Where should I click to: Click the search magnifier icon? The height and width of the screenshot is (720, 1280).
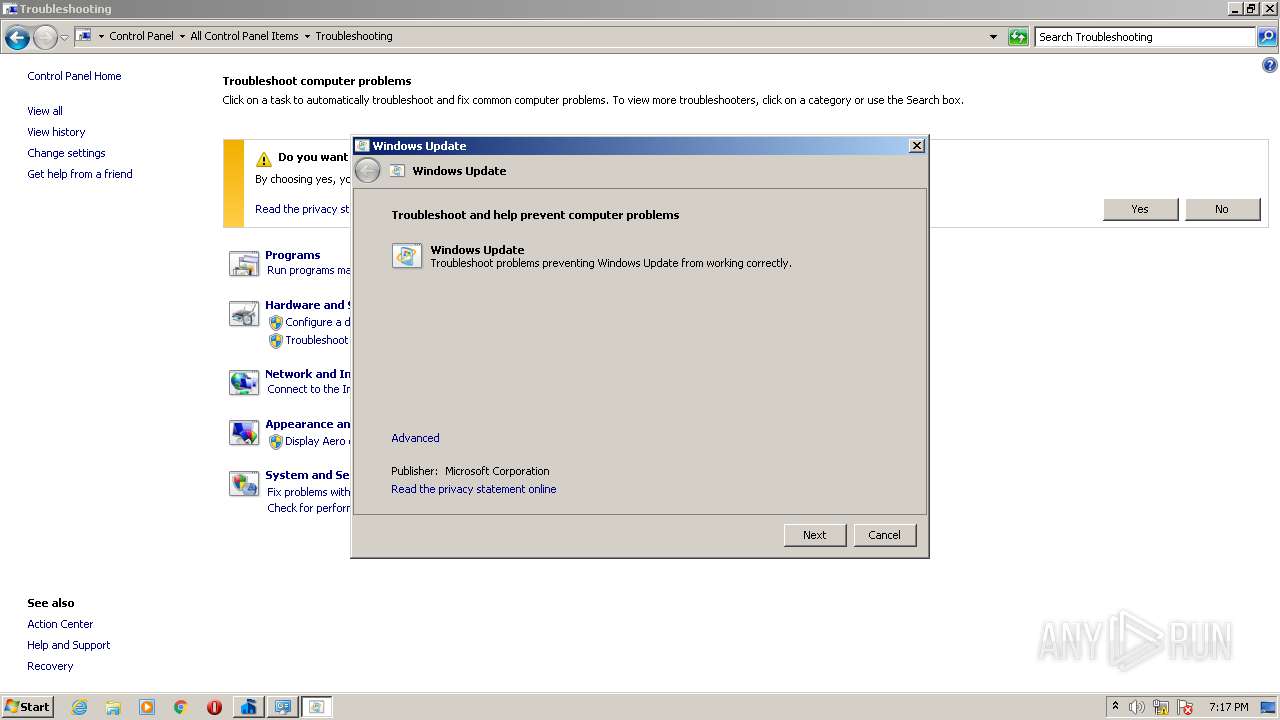(x=1266, y=37)
